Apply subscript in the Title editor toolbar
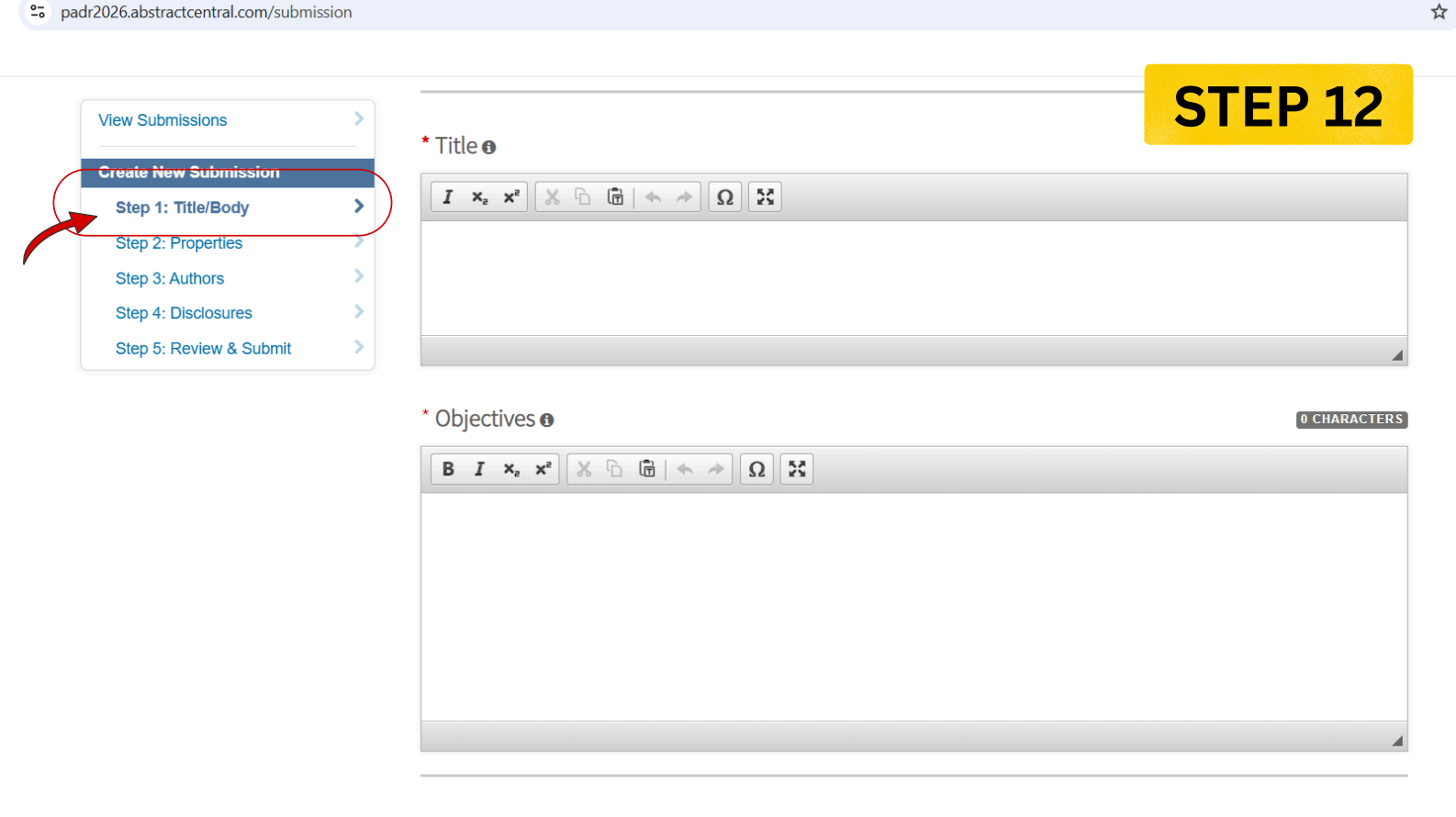Viewport: 1456px width, 817px height. [x=480, y=197]
